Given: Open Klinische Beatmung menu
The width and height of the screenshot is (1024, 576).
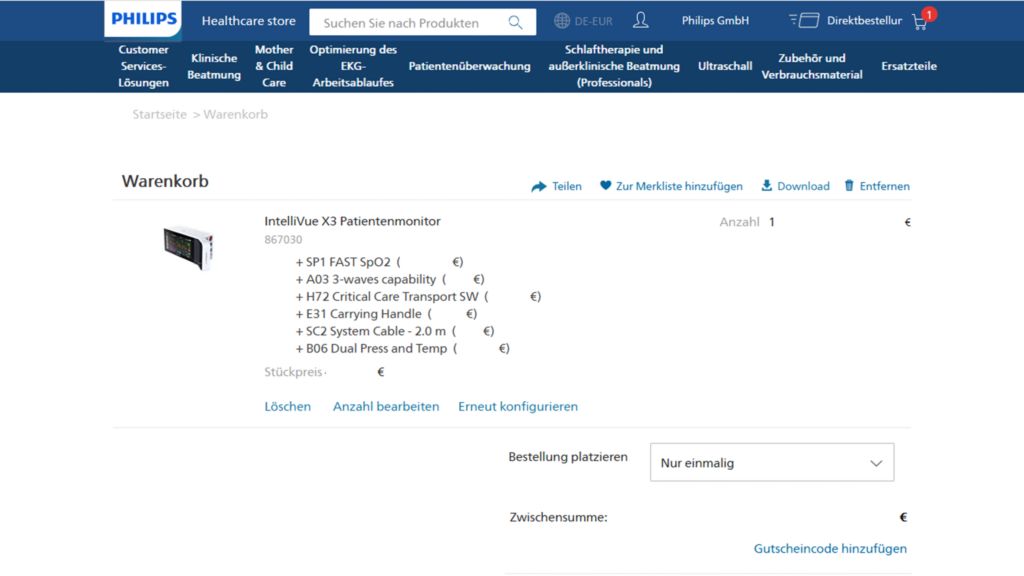Looking at the screenshot, I should 214,66.
